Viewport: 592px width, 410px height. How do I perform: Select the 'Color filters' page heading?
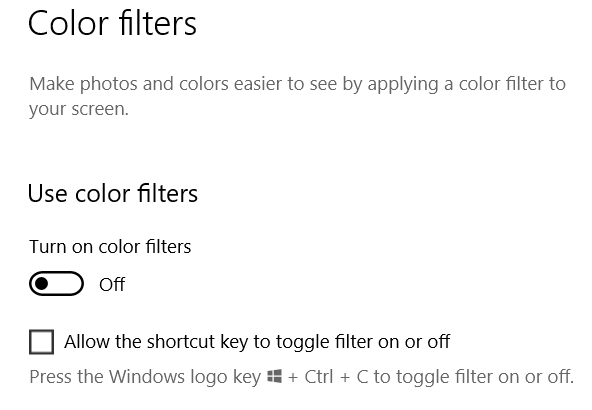pyautogui.click(x=112, y=23)
